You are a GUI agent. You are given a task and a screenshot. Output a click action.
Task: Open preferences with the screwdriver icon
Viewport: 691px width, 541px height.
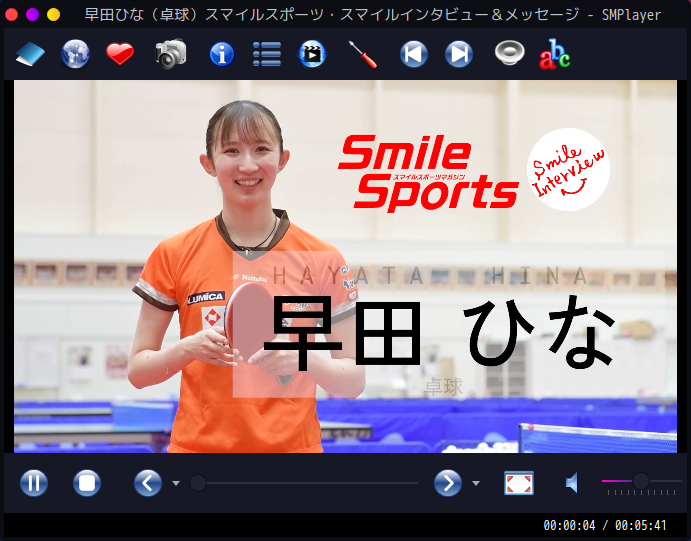pos(363,54)
